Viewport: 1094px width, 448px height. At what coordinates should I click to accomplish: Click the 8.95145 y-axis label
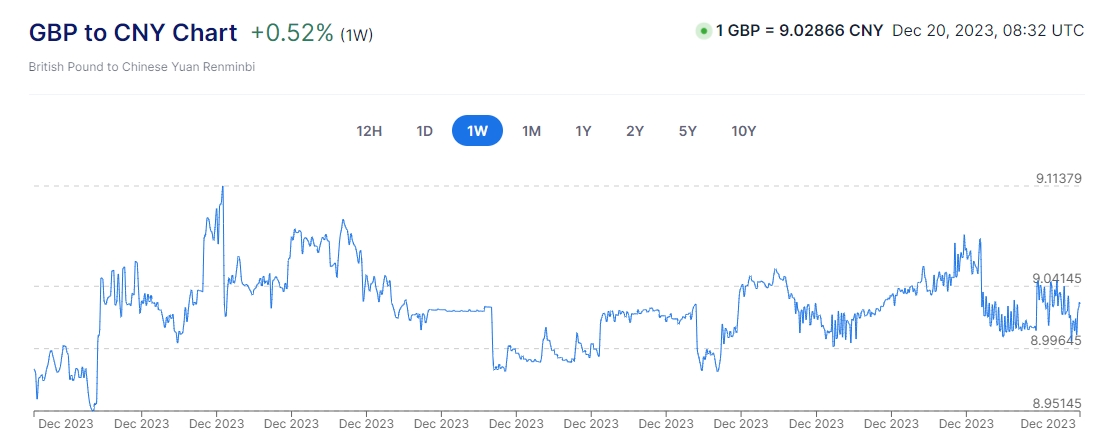1058,403
